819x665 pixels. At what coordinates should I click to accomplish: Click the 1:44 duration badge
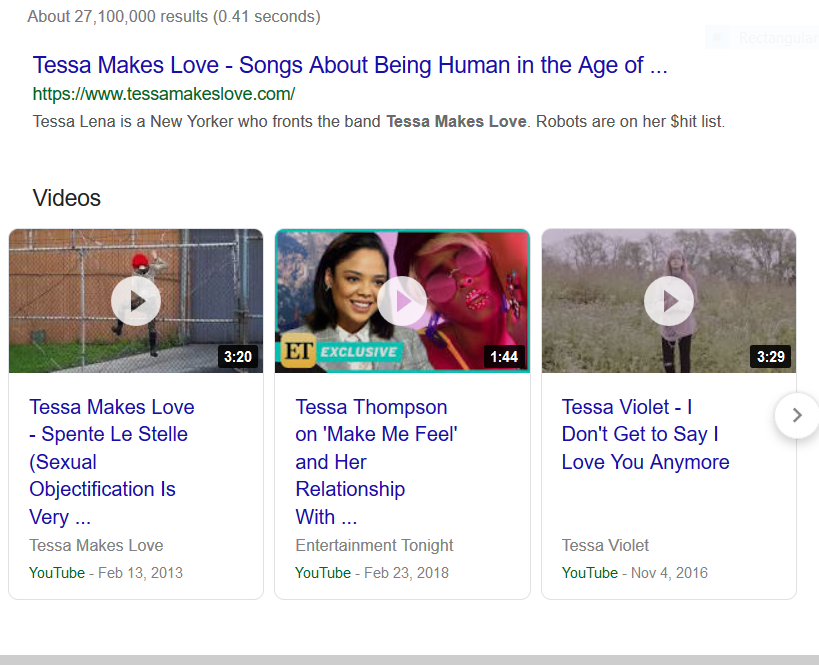click(504, 357)
